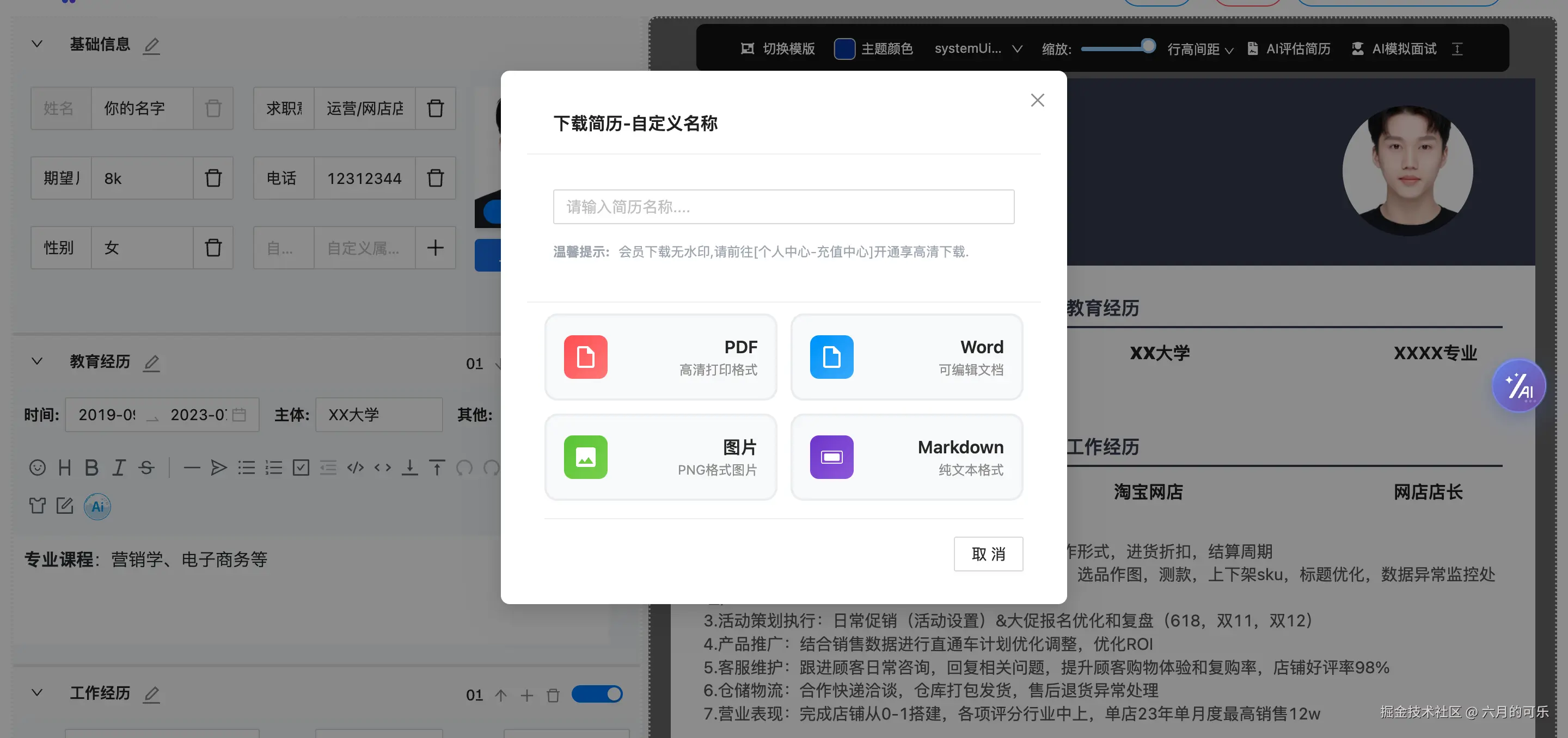Insert an ordered list

click(274, 468)
